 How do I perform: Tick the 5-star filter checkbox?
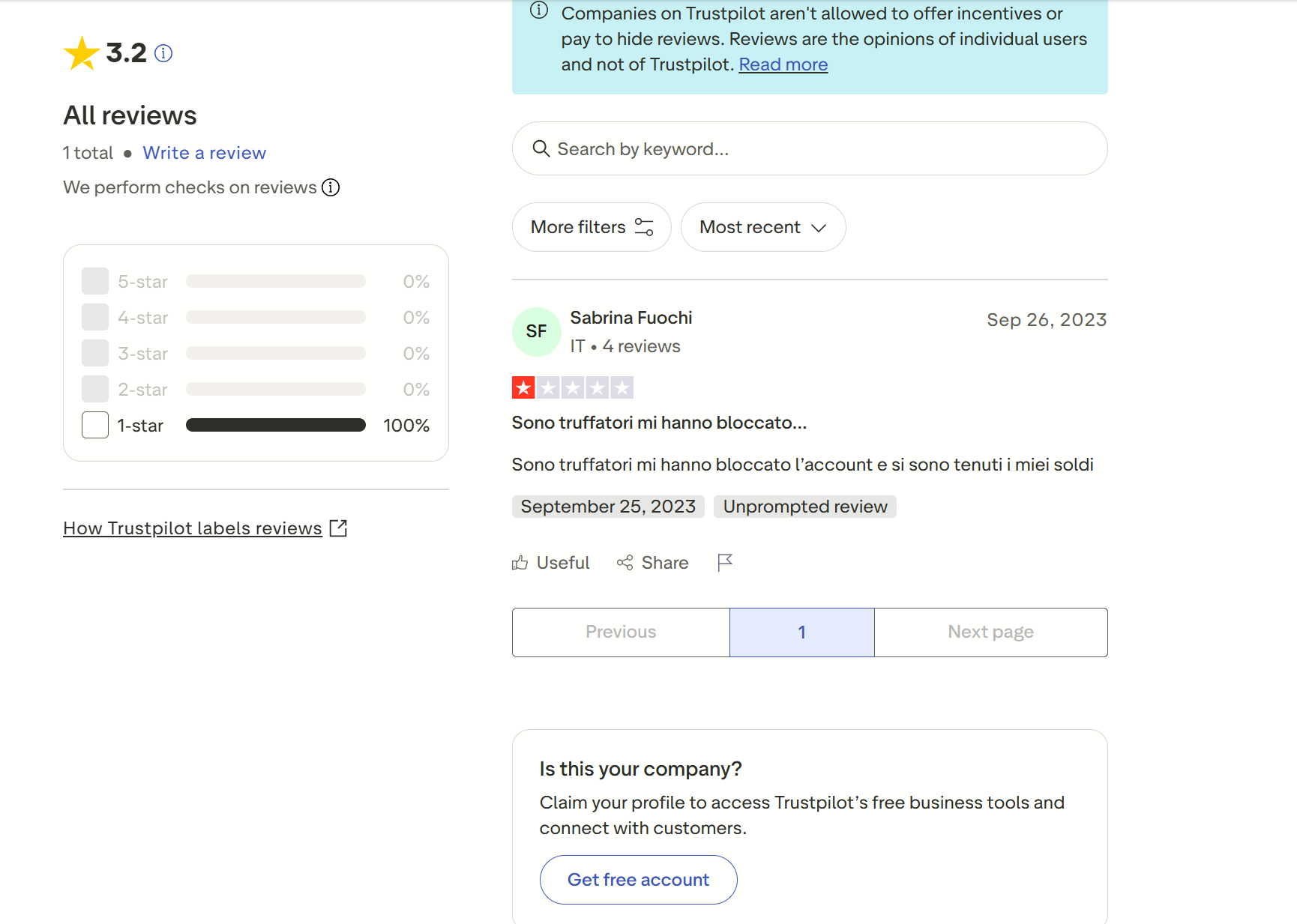[x=95, y=281]
